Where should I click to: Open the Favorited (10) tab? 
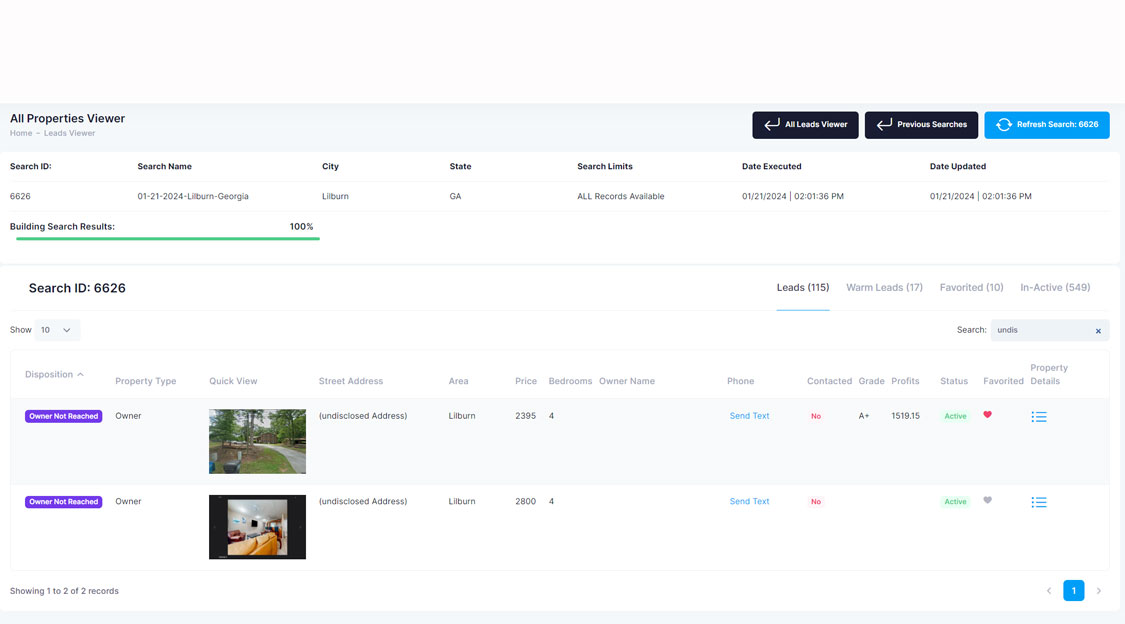(971, 288)
